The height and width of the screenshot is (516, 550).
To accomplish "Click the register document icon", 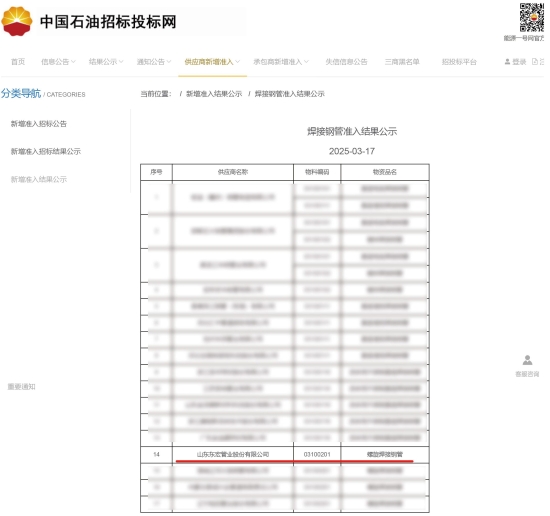I will click(535, 62).
